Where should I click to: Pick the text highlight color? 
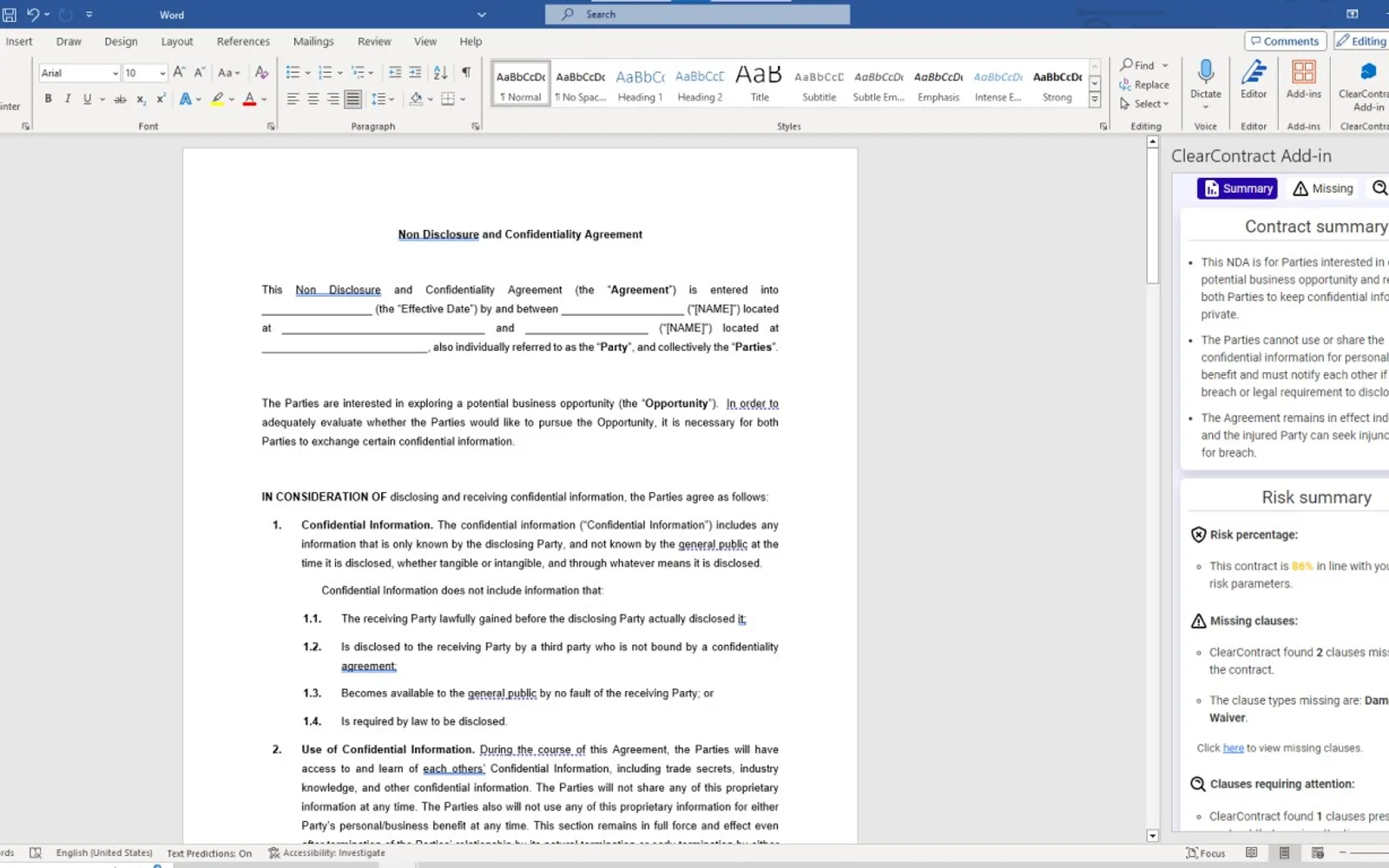[218, 99]
